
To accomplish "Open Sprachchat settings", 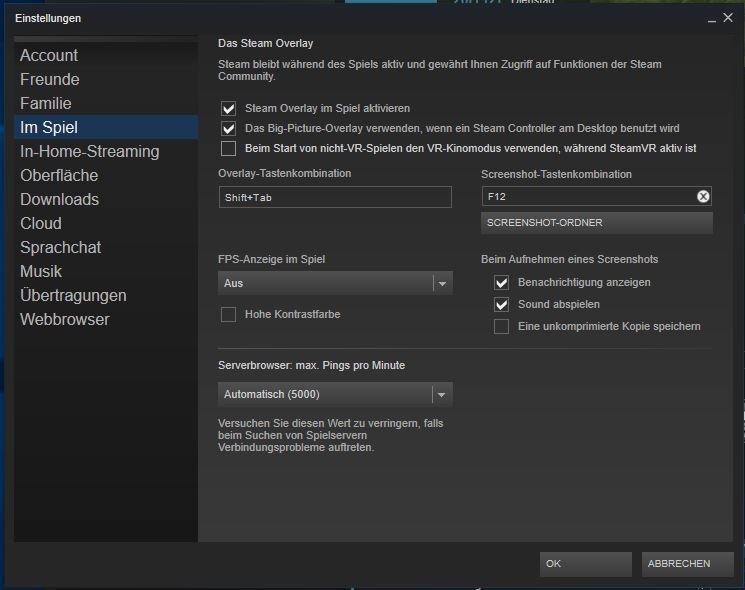I will pos(106,247).
